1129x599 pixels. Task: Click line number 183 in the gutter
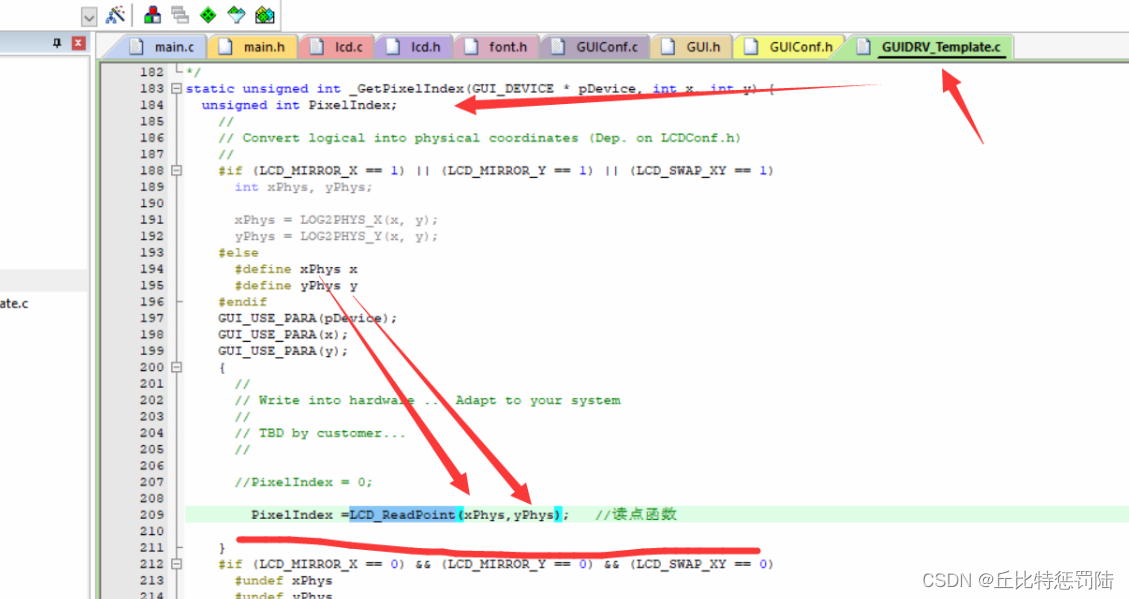pos(152,89)
